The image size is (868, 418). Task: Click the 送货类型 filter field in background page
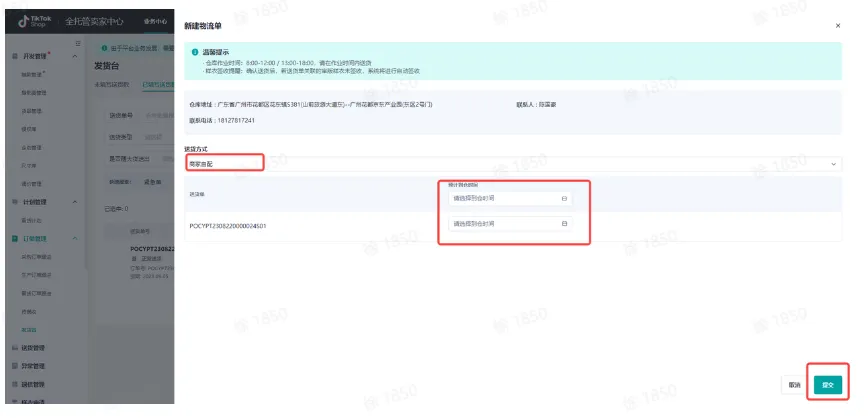click(x=158, y=137)
